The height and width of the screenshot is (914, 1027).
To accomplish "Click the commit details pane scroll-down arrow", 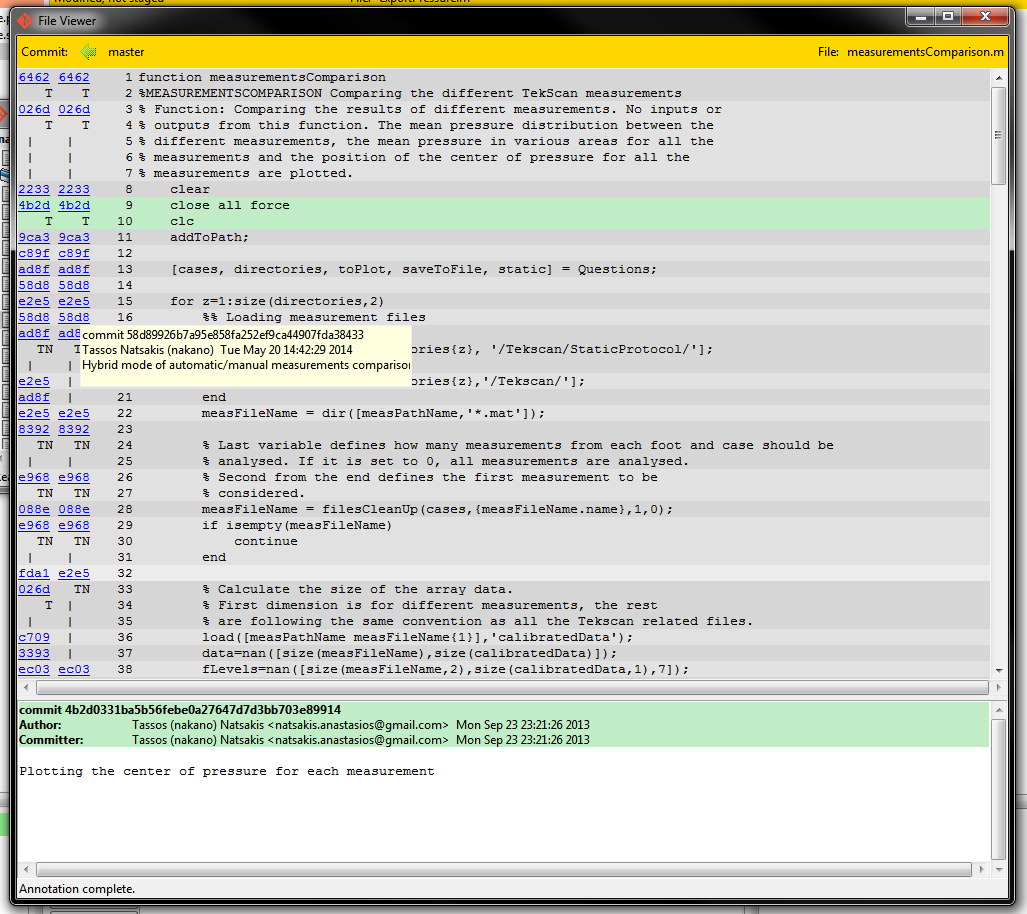I will pos(999,869).
